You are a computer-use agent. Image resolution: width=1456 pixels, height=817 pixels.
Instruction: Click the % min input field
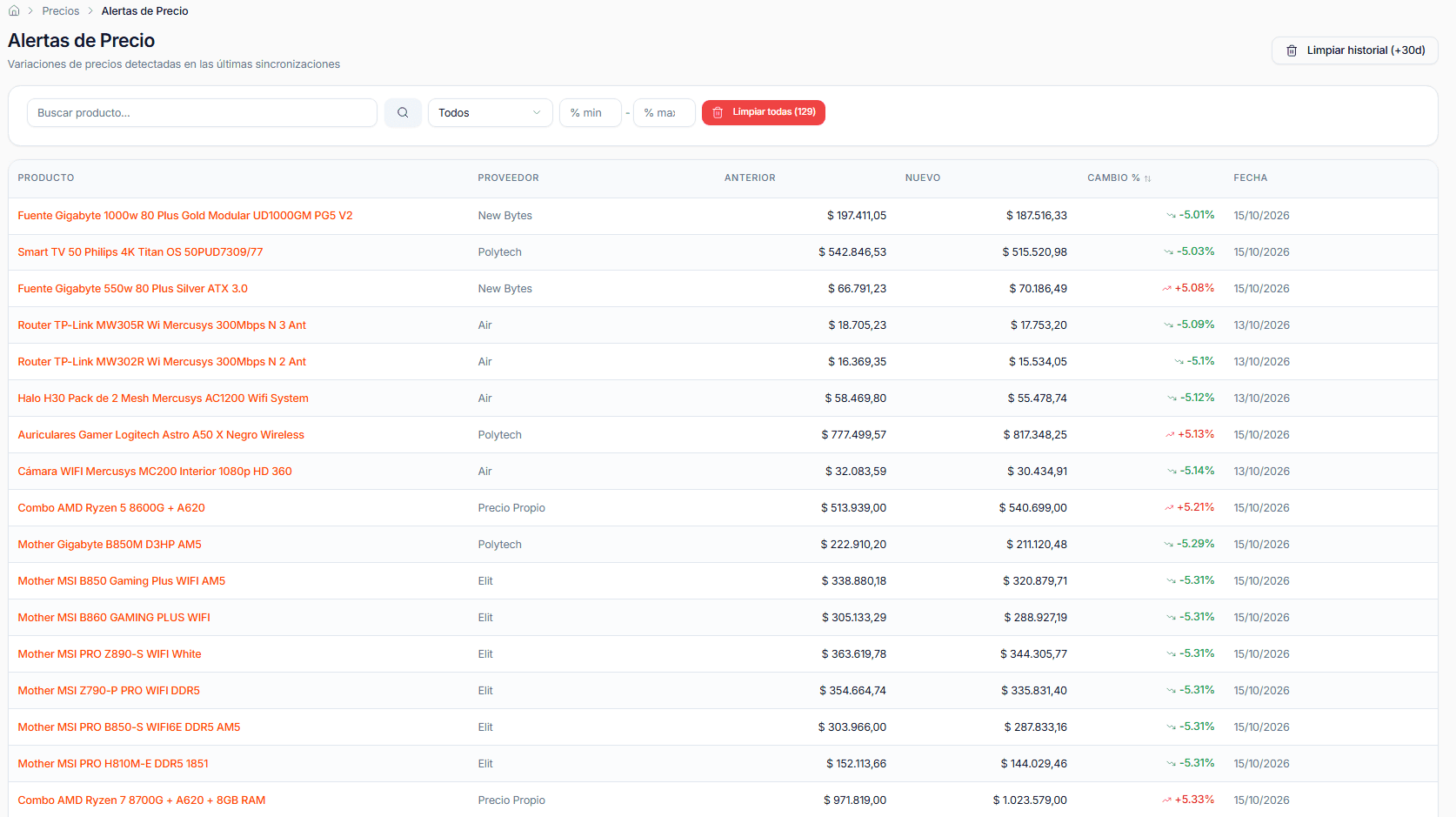coord(591,113)
